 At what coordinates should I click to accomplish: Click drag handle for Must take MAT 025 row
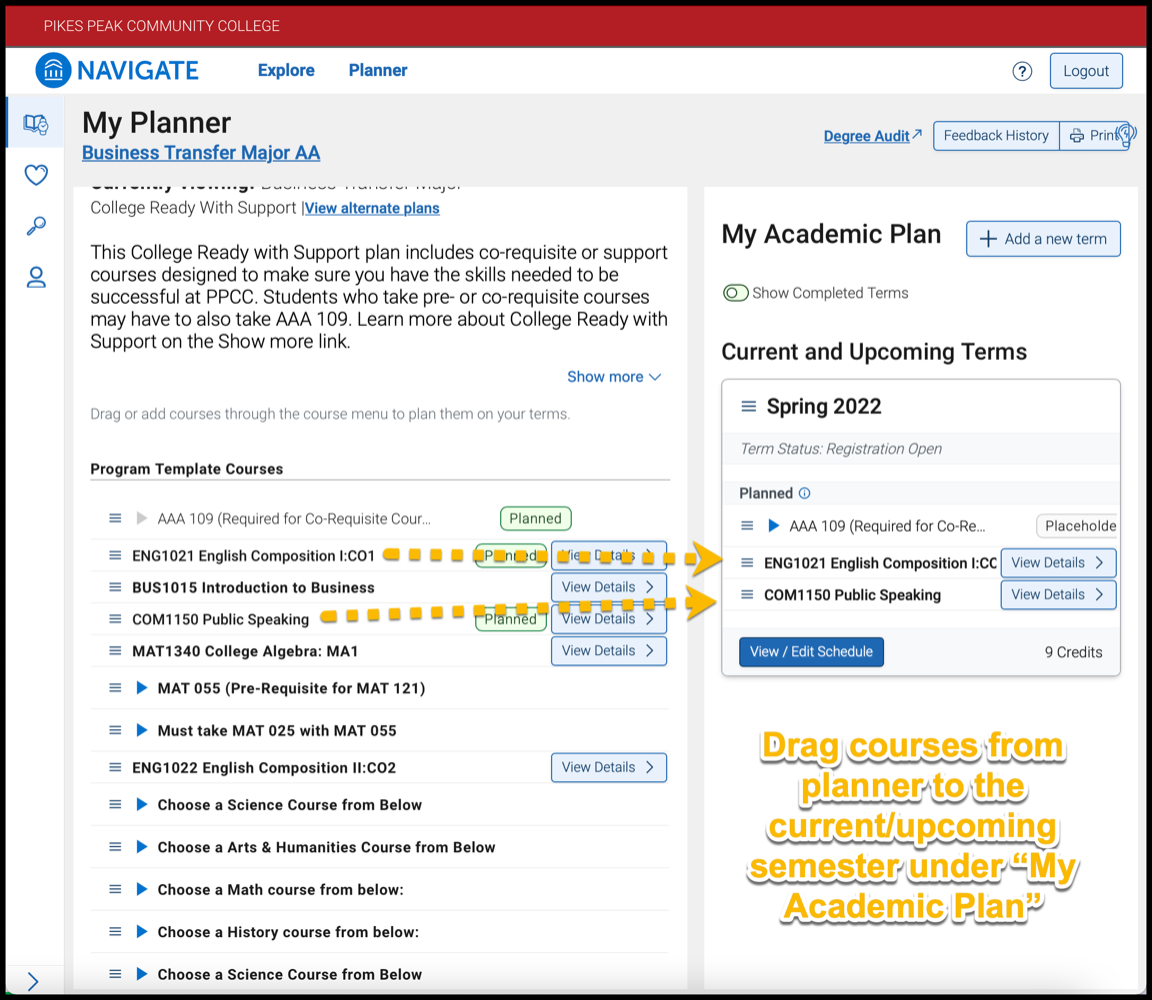point(115,730)
